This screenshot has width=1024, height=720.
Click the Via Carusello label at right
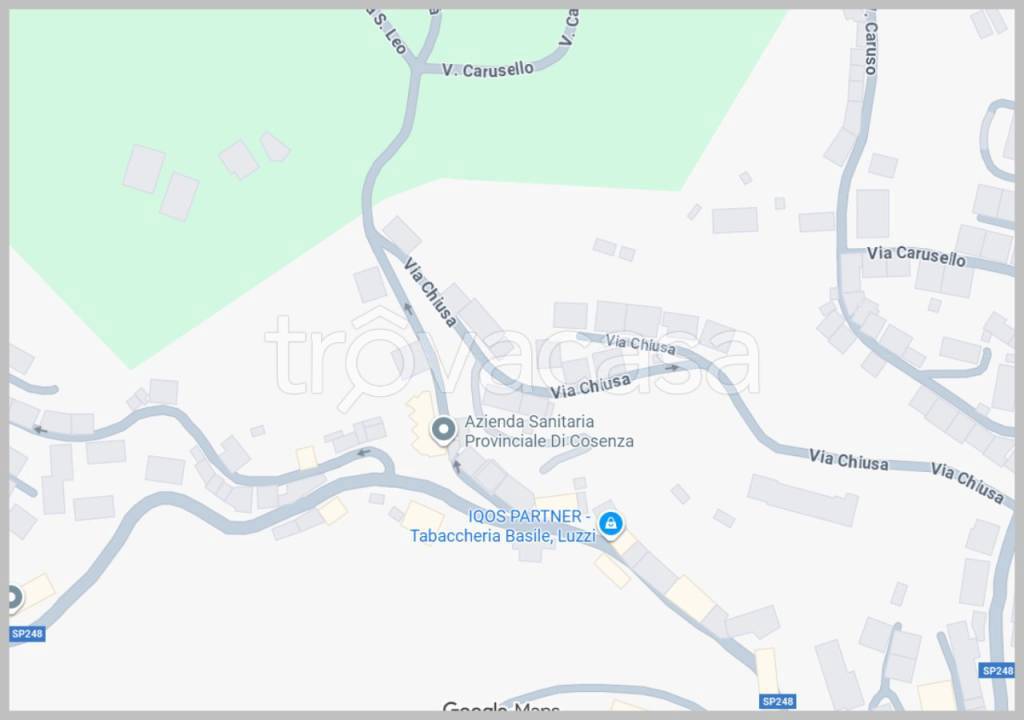point(916,256)
